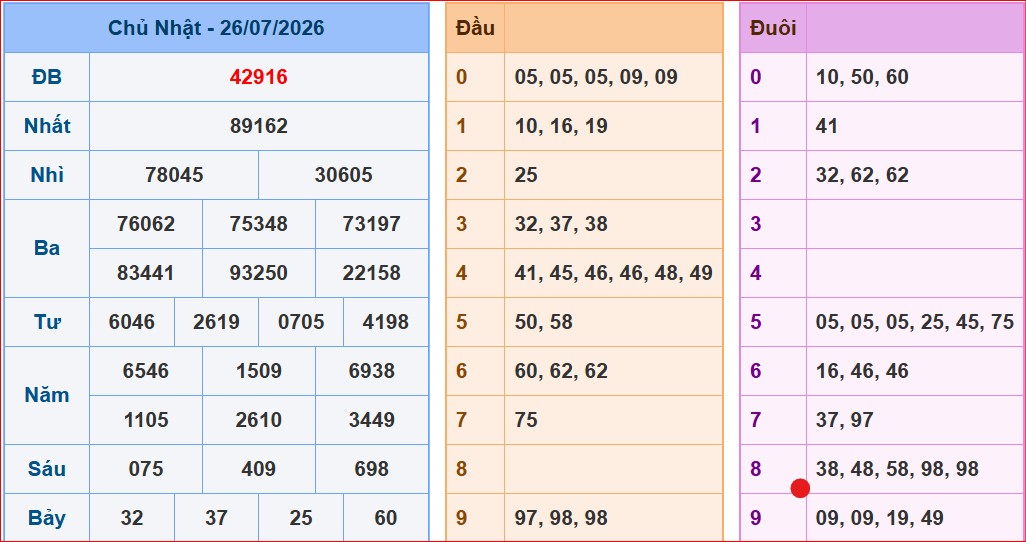Click Đuôi values 32, 62, 62

[x=862, y=175]
